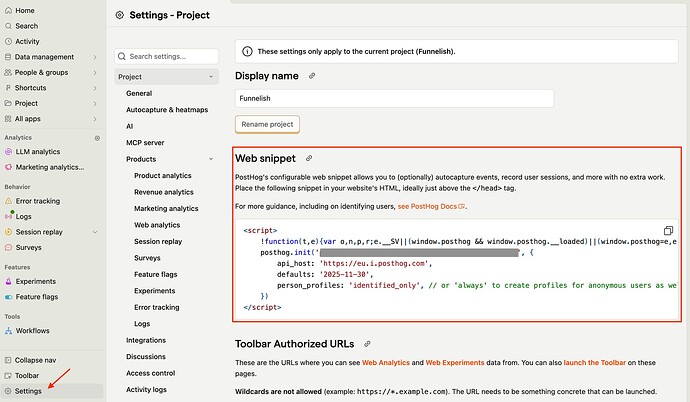Click the gear icon for Settings in sidebar
690x402 pixels.
(x=9, y=391)
